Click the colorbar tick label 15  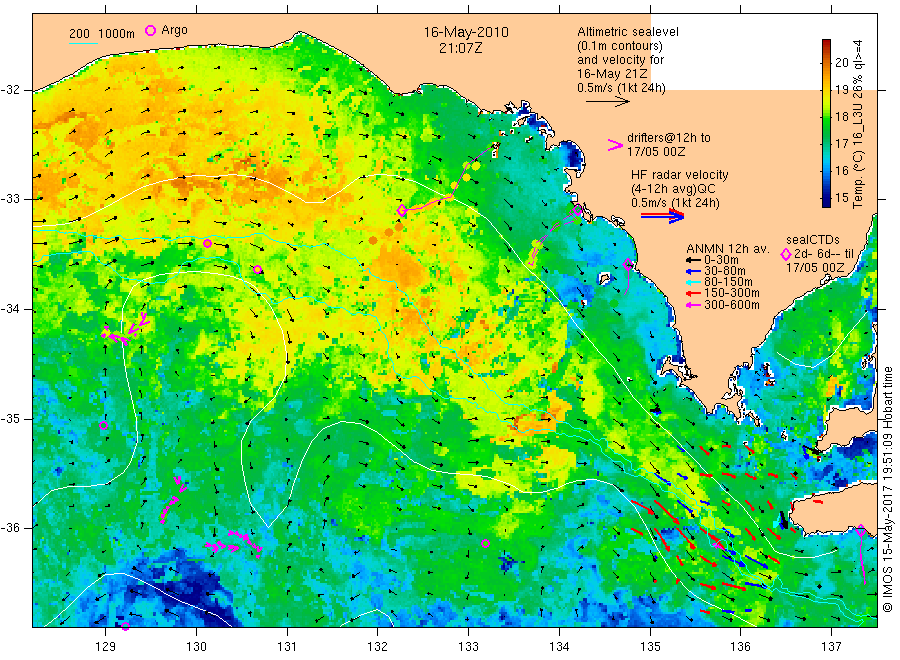coord(841,197)
